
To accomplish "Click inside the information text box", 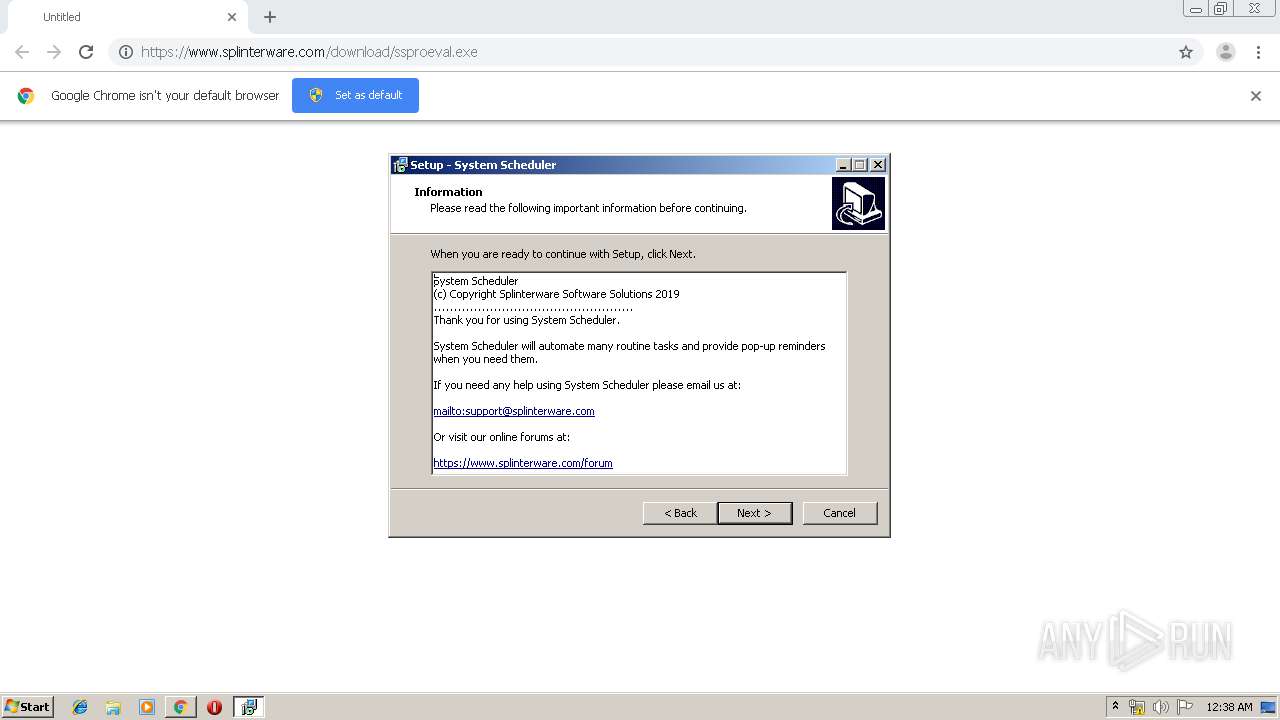I will click(640, 373).
